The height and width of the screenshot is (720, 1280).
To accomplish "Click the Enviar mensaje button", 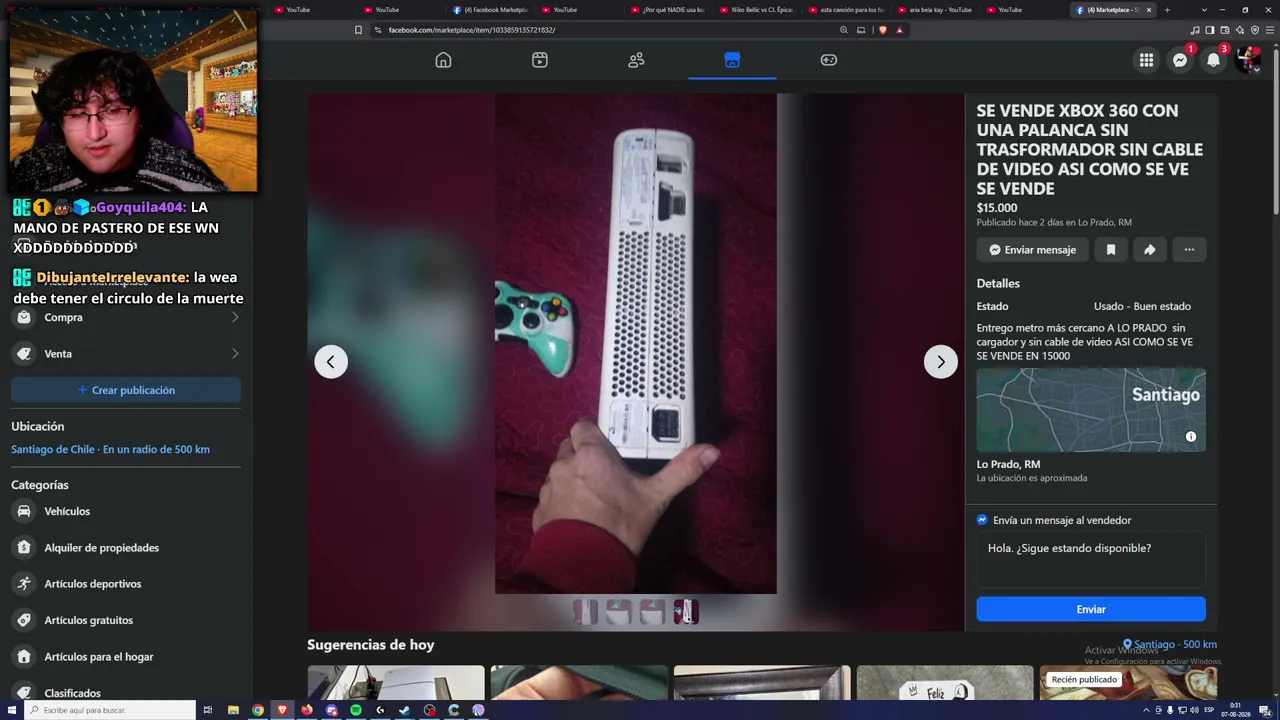I will click(1032, 250).
